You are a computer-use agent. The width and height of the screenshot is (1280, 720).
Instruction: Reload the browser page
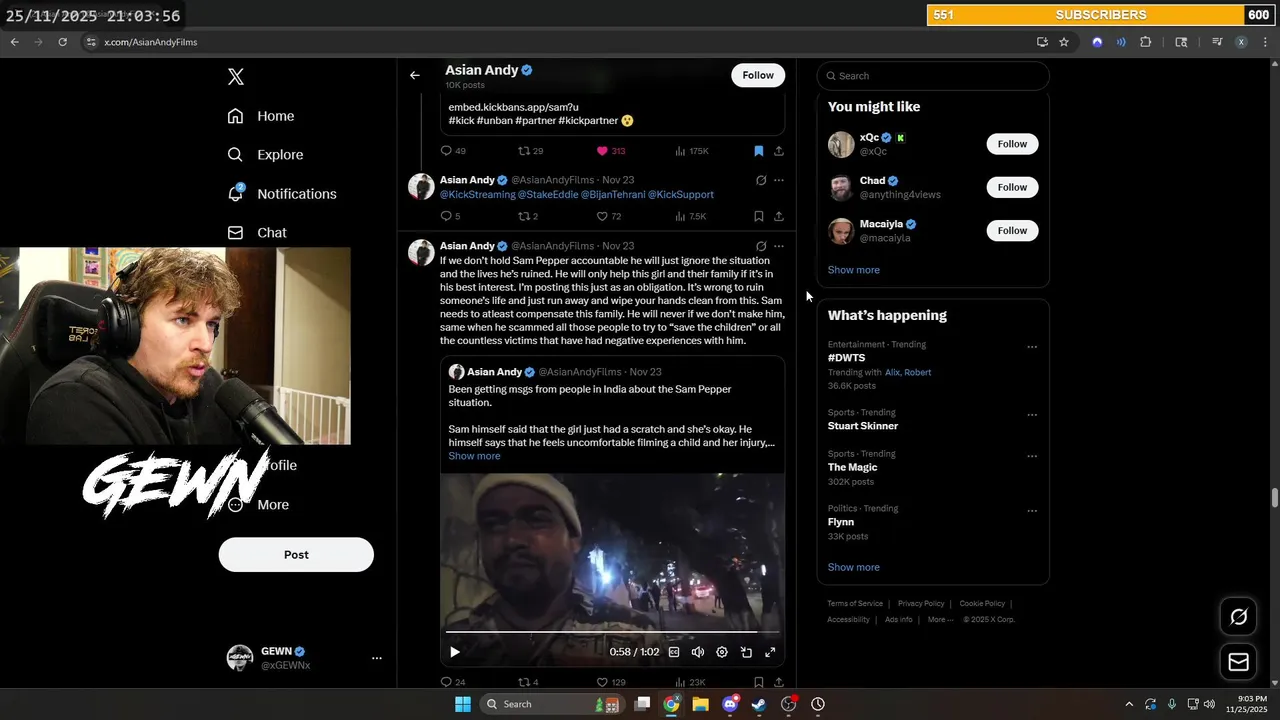(62, 42)
